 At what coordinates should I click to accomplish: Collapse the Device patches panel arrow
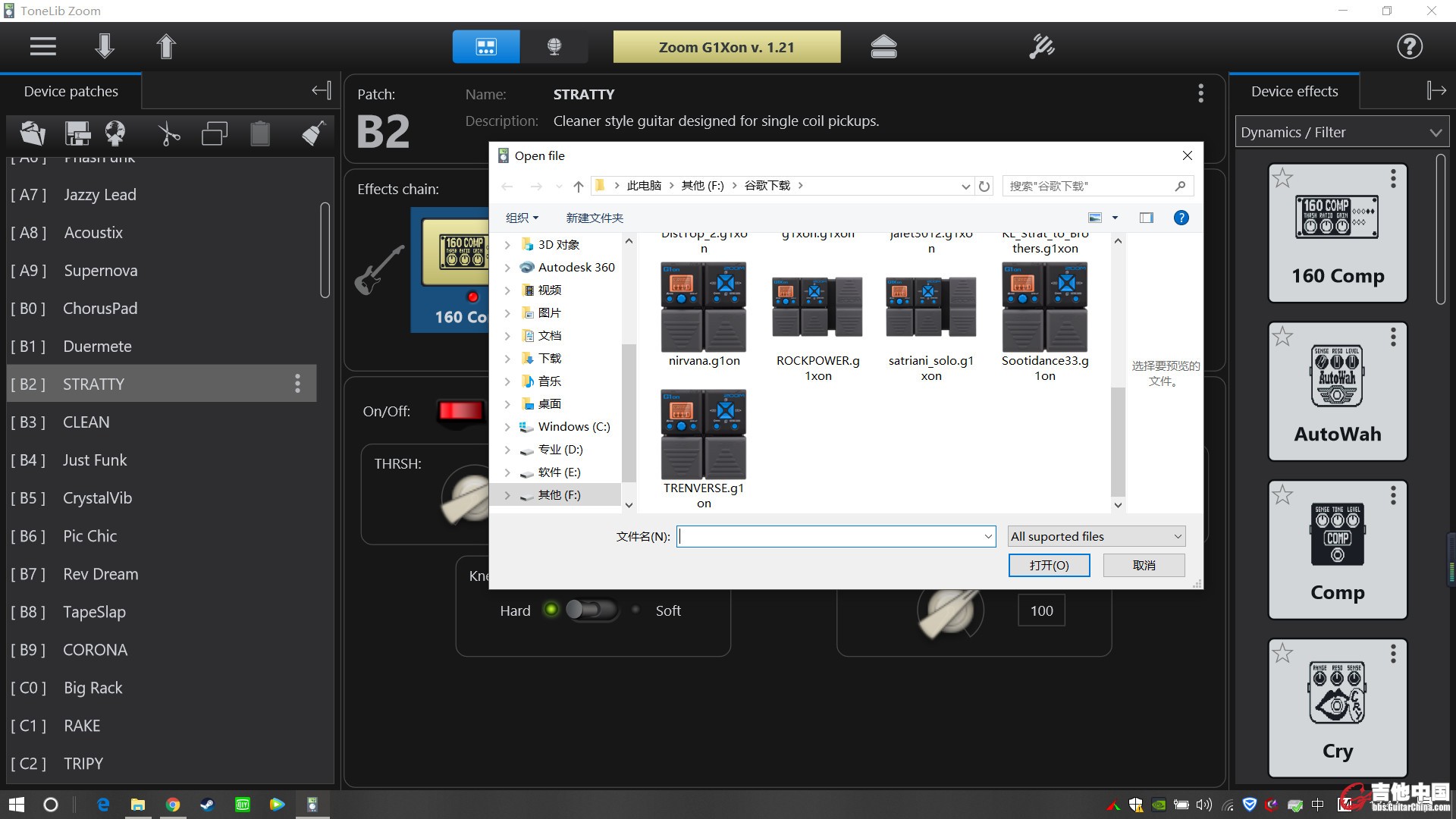click(x=321, y=91)
